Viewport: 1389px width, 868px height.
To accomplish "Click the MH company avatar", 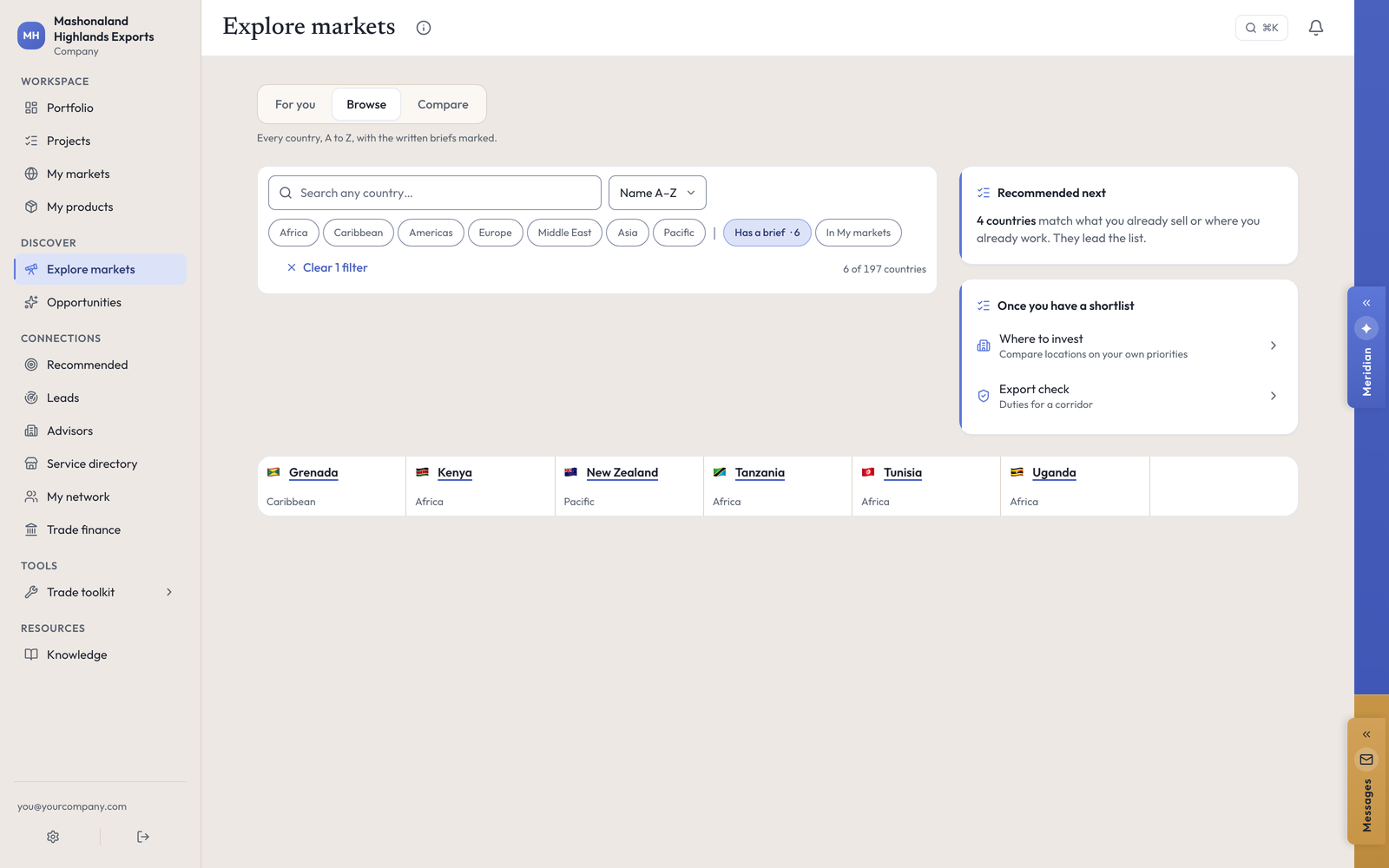I will coord(31,36).
